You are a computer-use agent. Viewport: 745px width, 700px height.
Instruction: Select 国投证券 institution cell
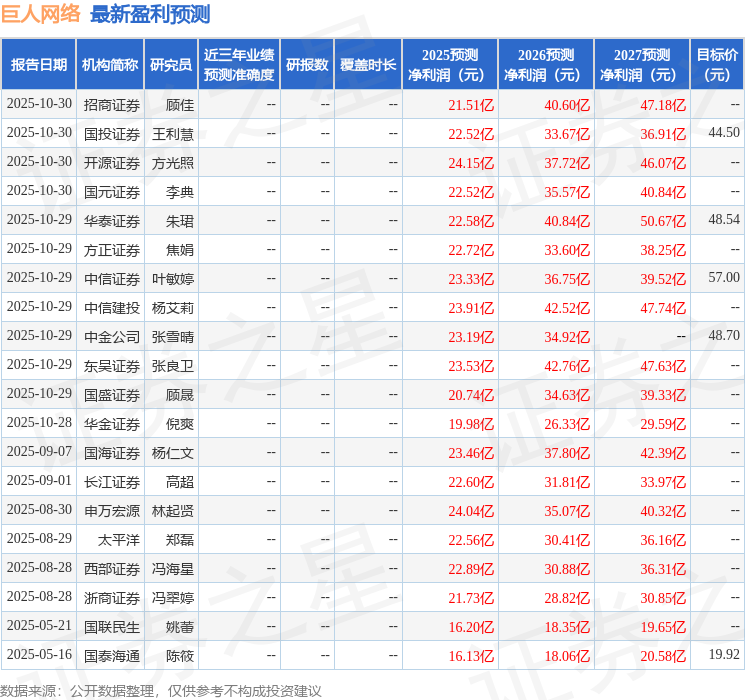click(x=112, y=134)
